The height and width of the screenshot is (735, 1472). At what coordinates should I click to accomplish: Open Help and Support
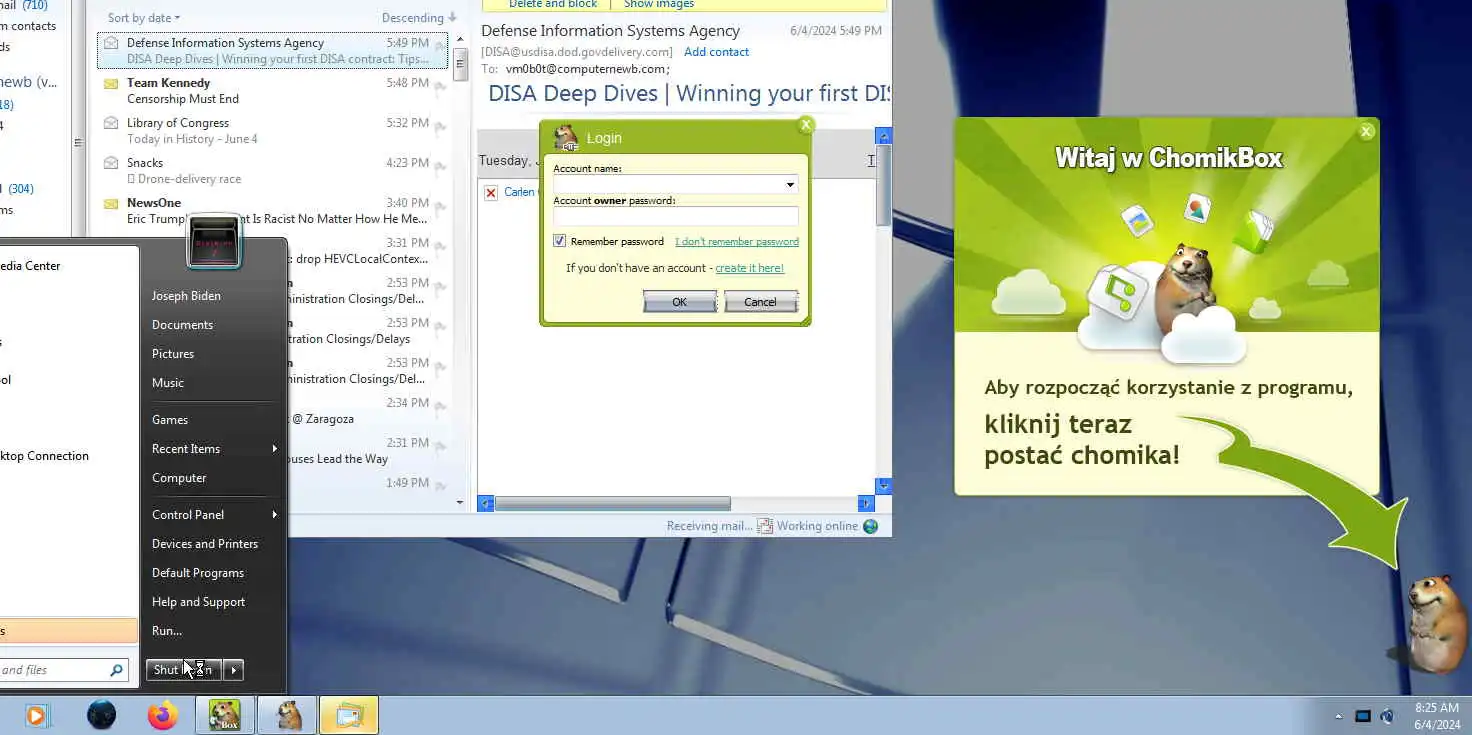[x=198, y=602]
